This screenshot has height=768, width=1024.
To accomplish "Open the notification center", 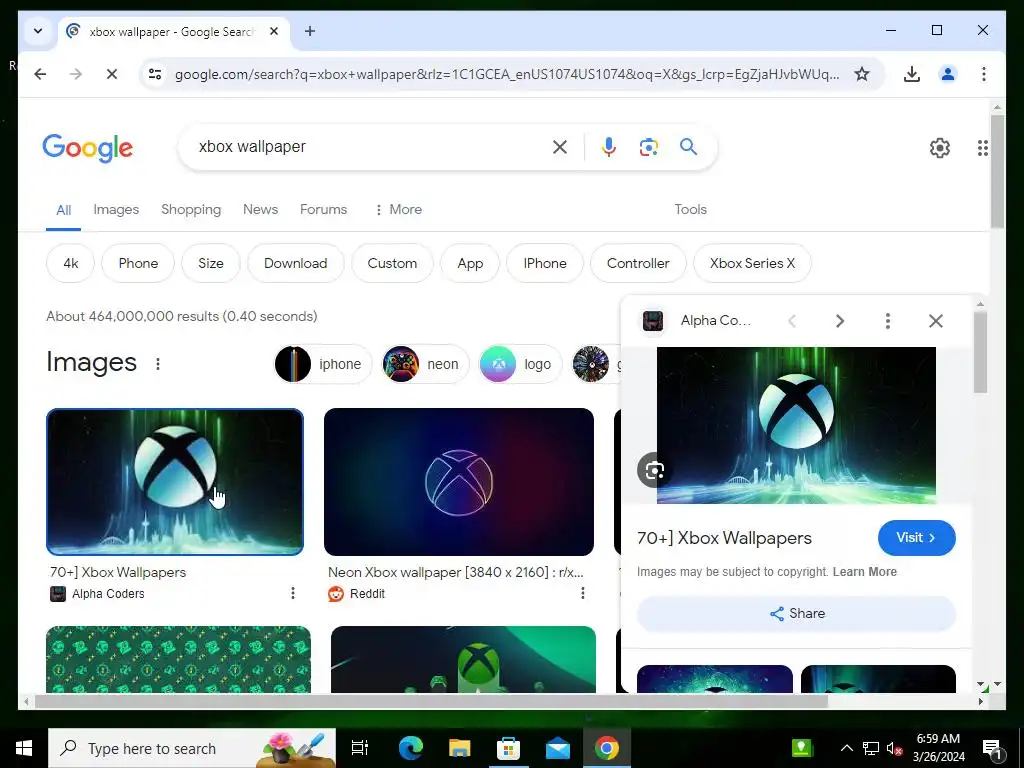I will click(992, 749).
